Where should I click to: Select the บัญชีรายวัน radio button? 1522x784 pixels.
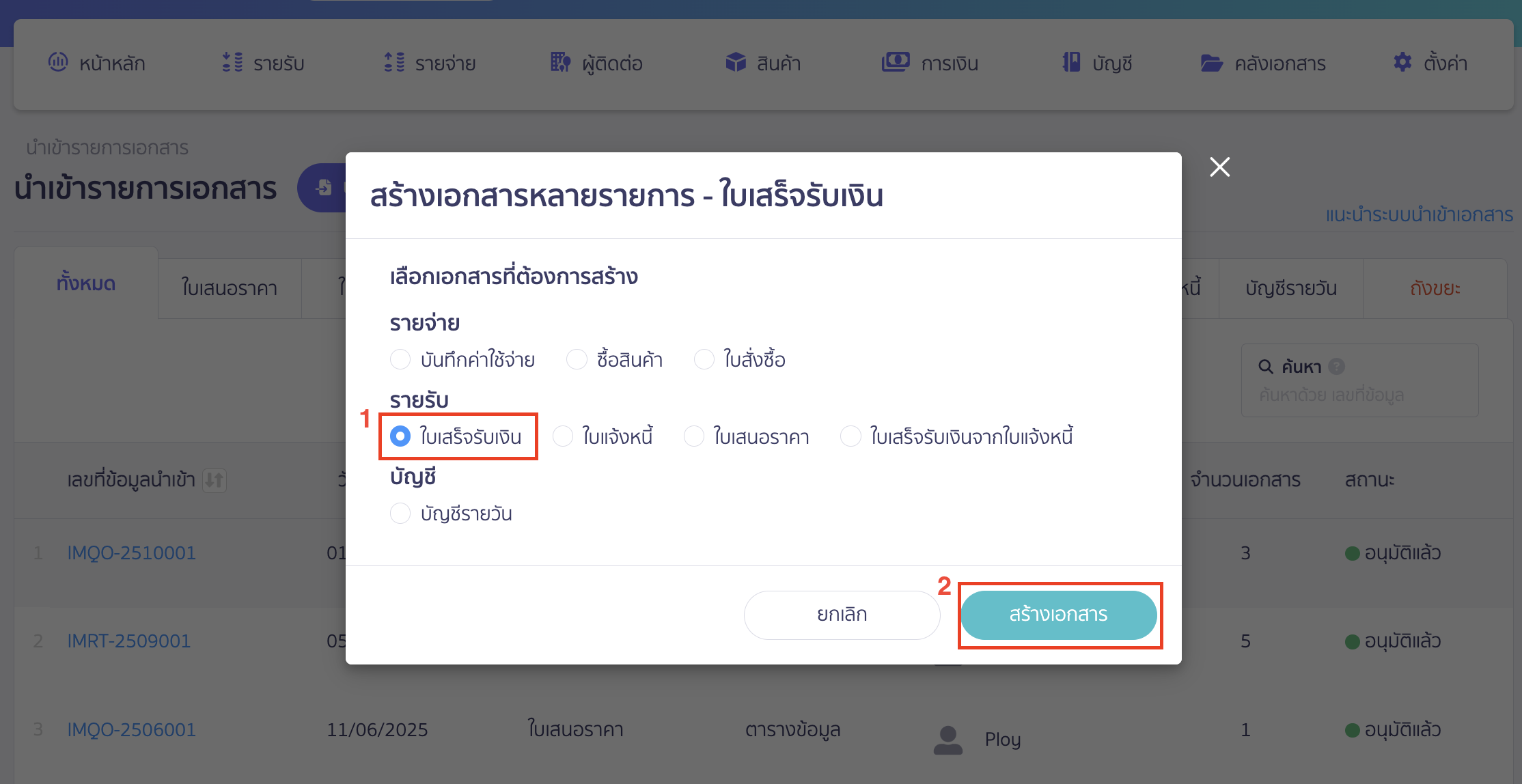click(x=400, y=513)
